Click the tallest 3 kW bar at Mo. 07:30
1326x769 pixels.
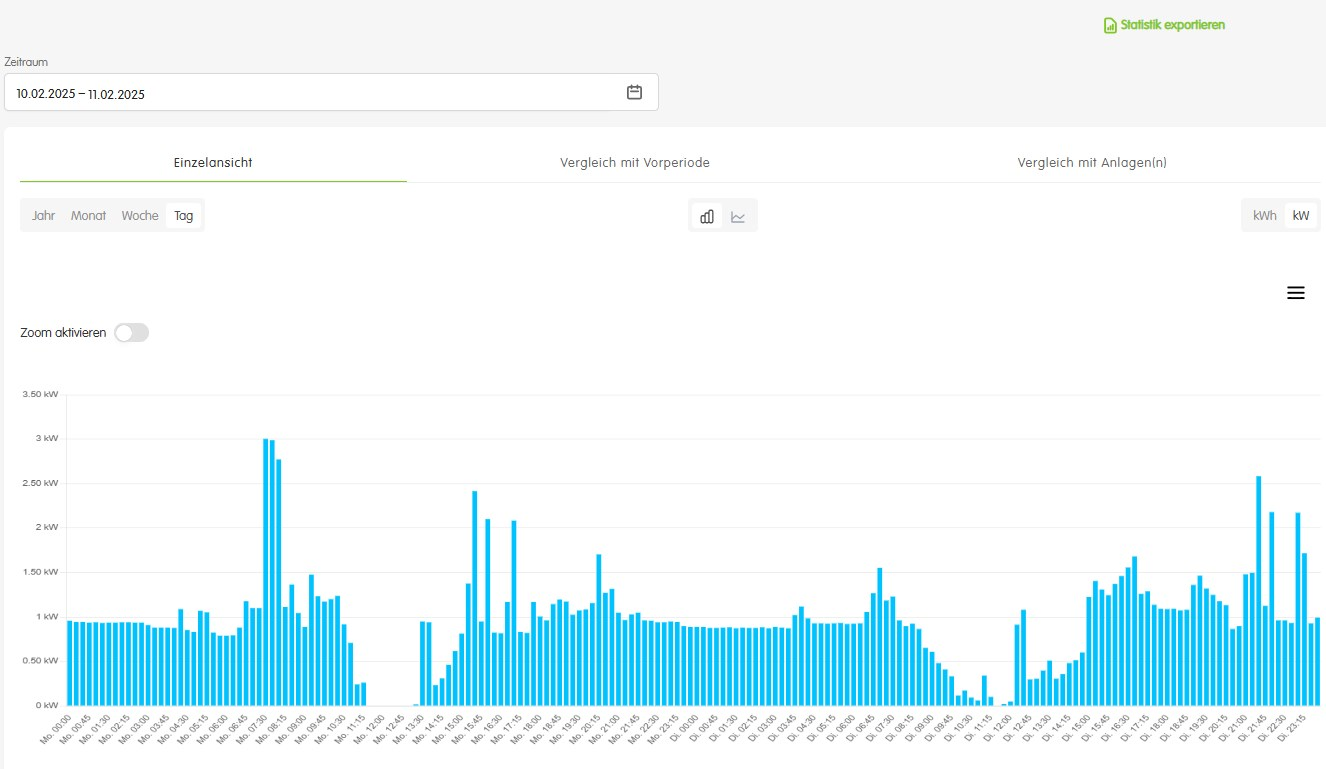tap(266, 570)
